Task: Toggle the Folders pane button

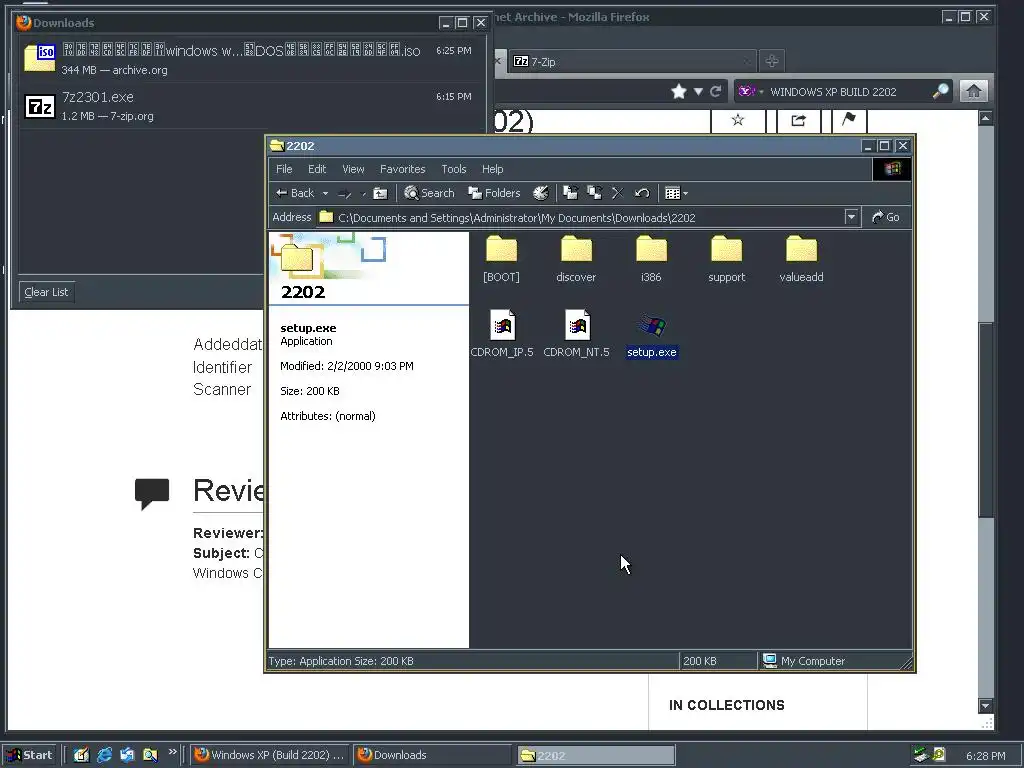Action: (494, 193)
